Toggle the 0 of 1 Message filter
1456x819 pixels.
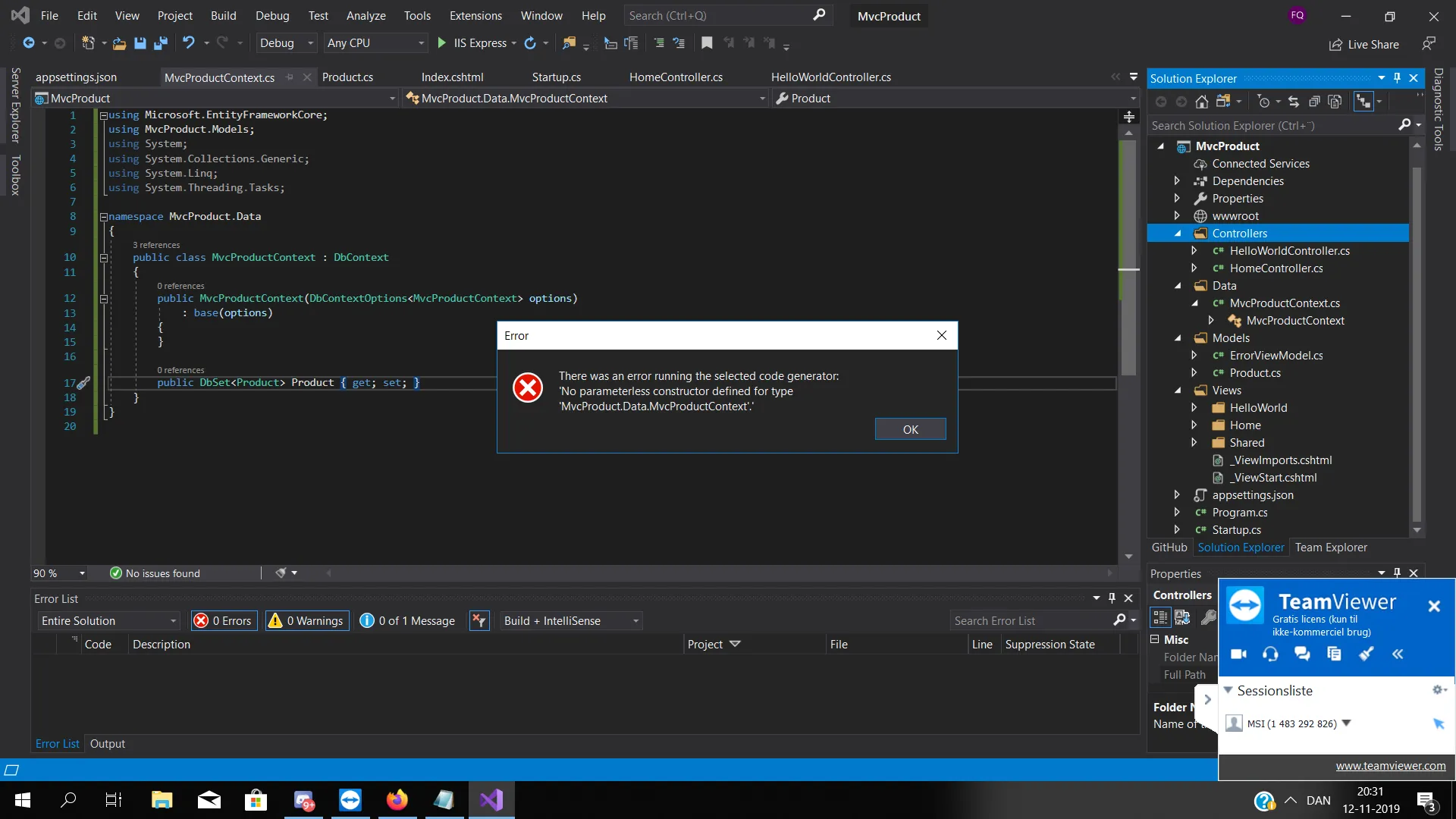click(x=408, y=621)
